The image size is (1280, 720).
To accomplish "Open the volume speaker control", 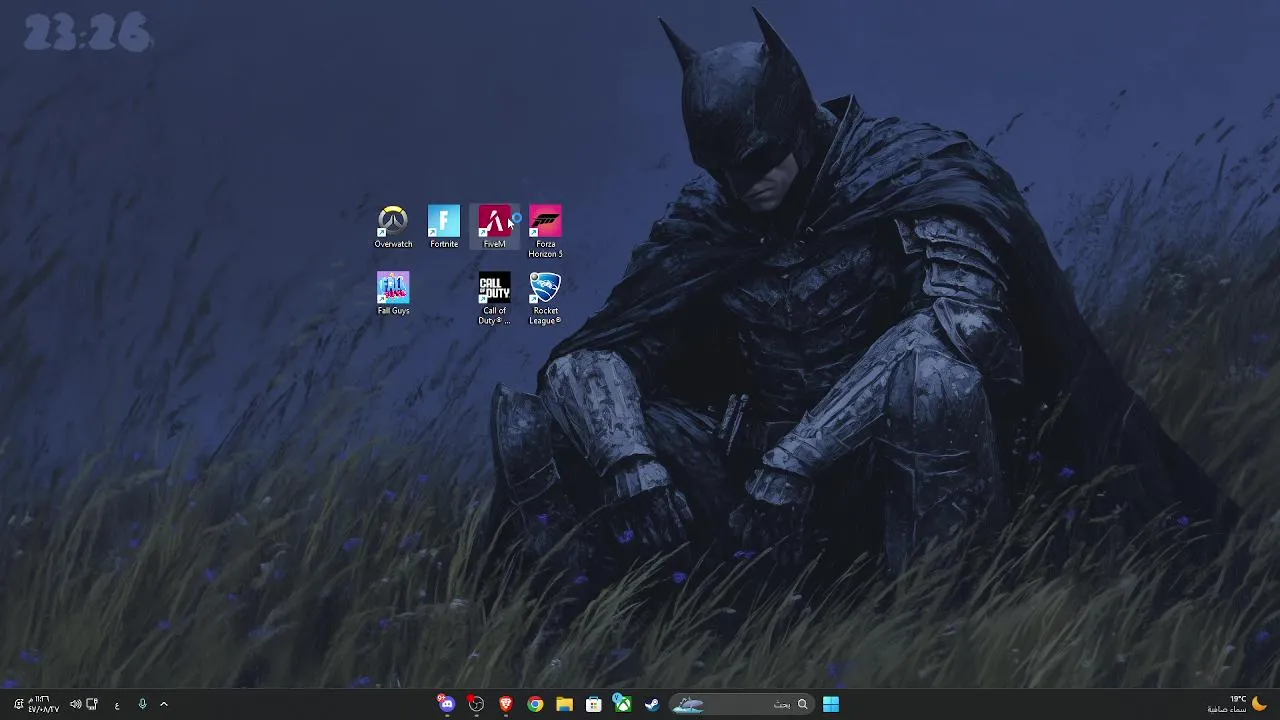I will pyautogui.click(x=75, y=704).
